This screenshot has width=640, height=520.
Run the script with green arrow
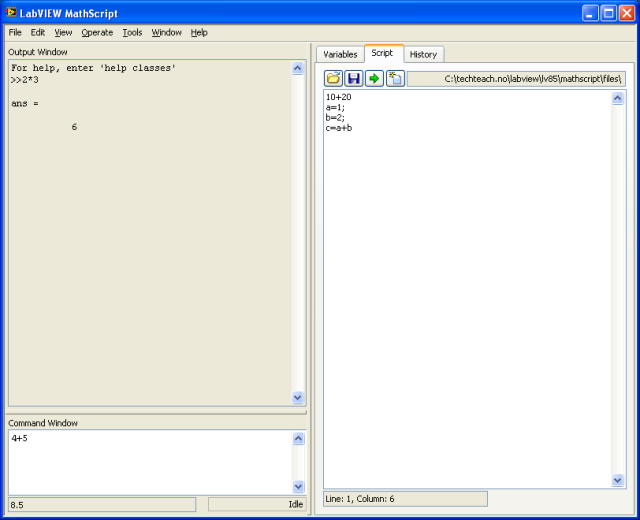374,78
